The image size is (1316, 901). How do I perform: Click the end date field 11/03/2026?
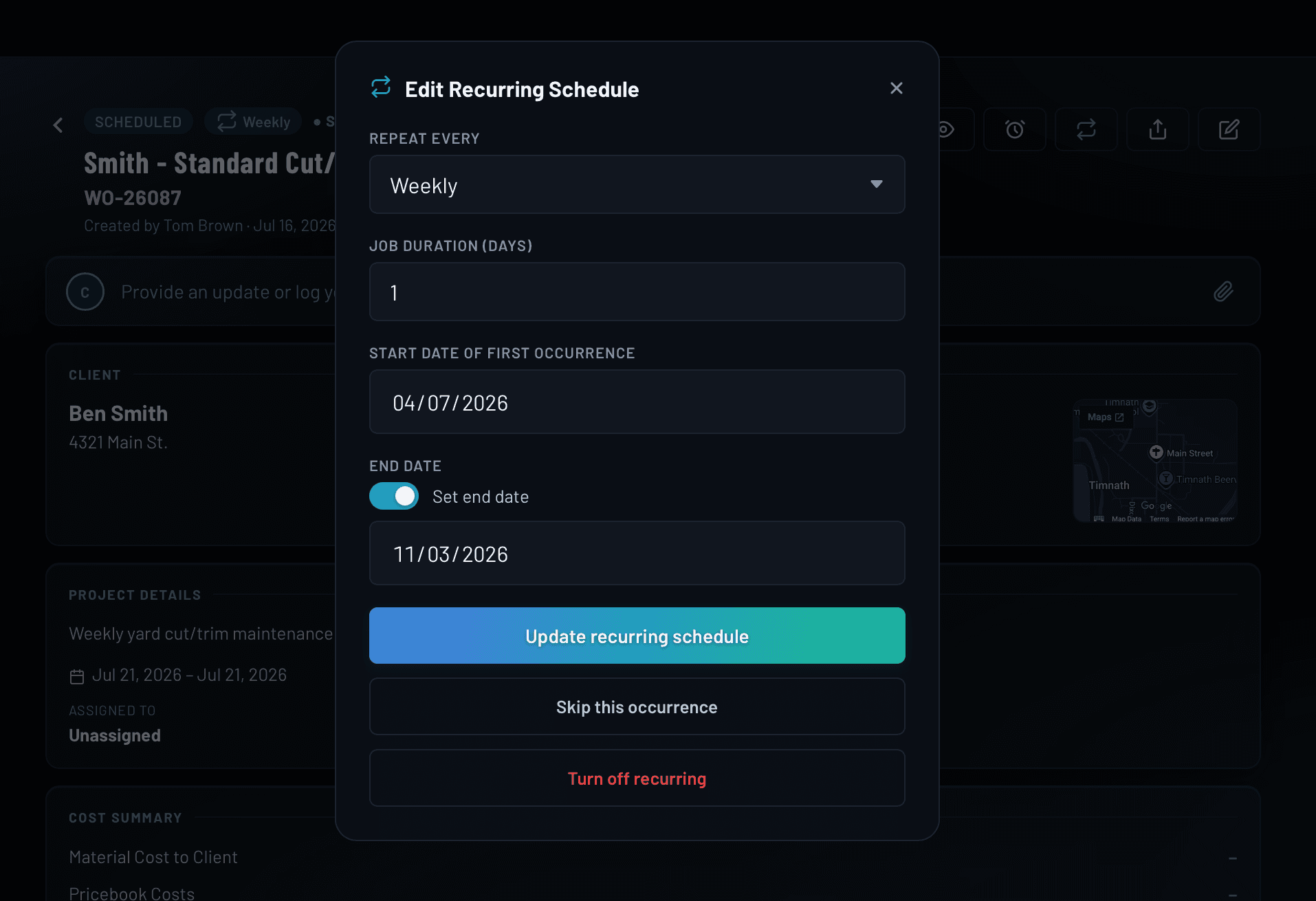637,553
